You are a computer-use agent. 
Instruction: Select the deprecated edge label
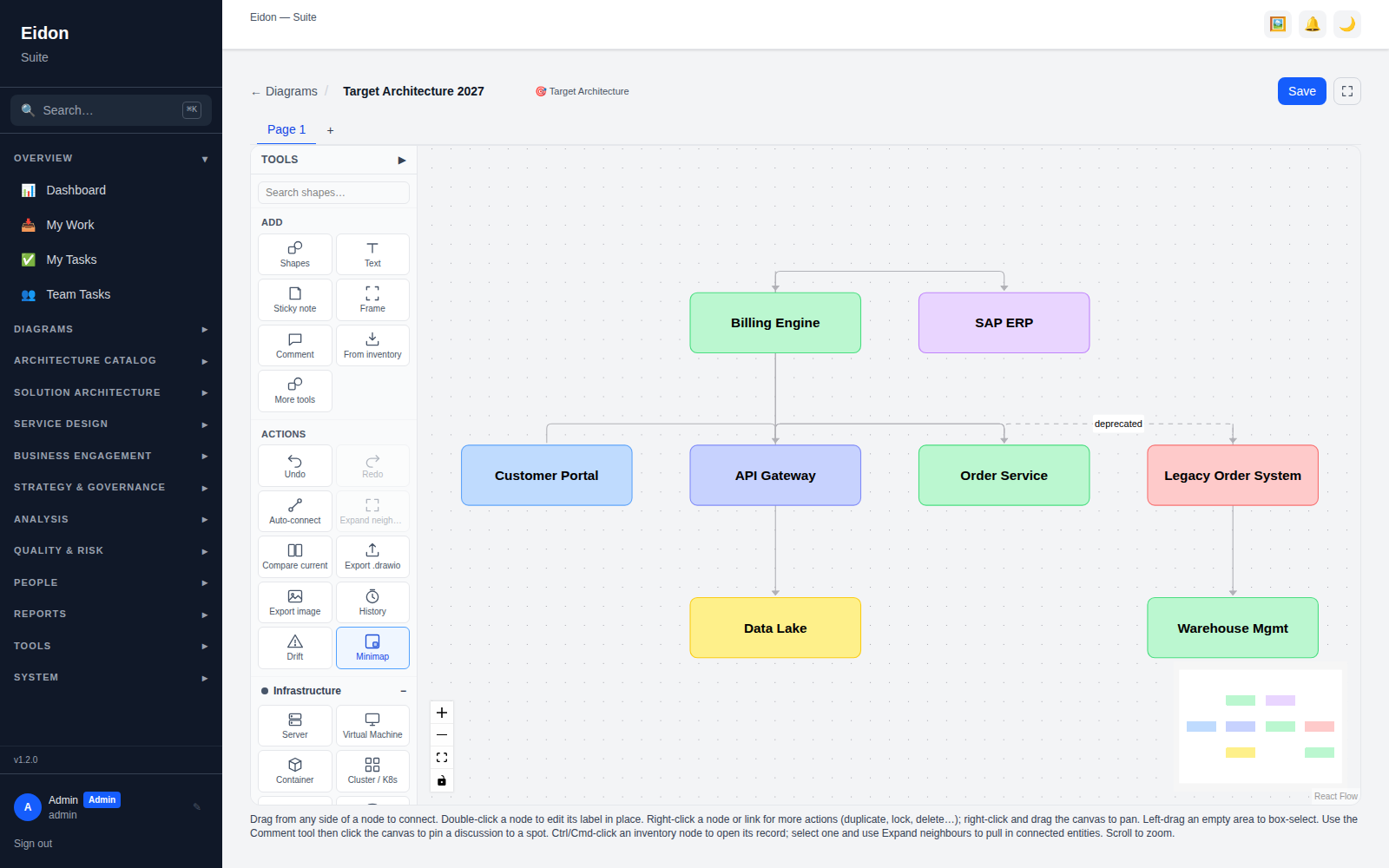[1118, 424]
